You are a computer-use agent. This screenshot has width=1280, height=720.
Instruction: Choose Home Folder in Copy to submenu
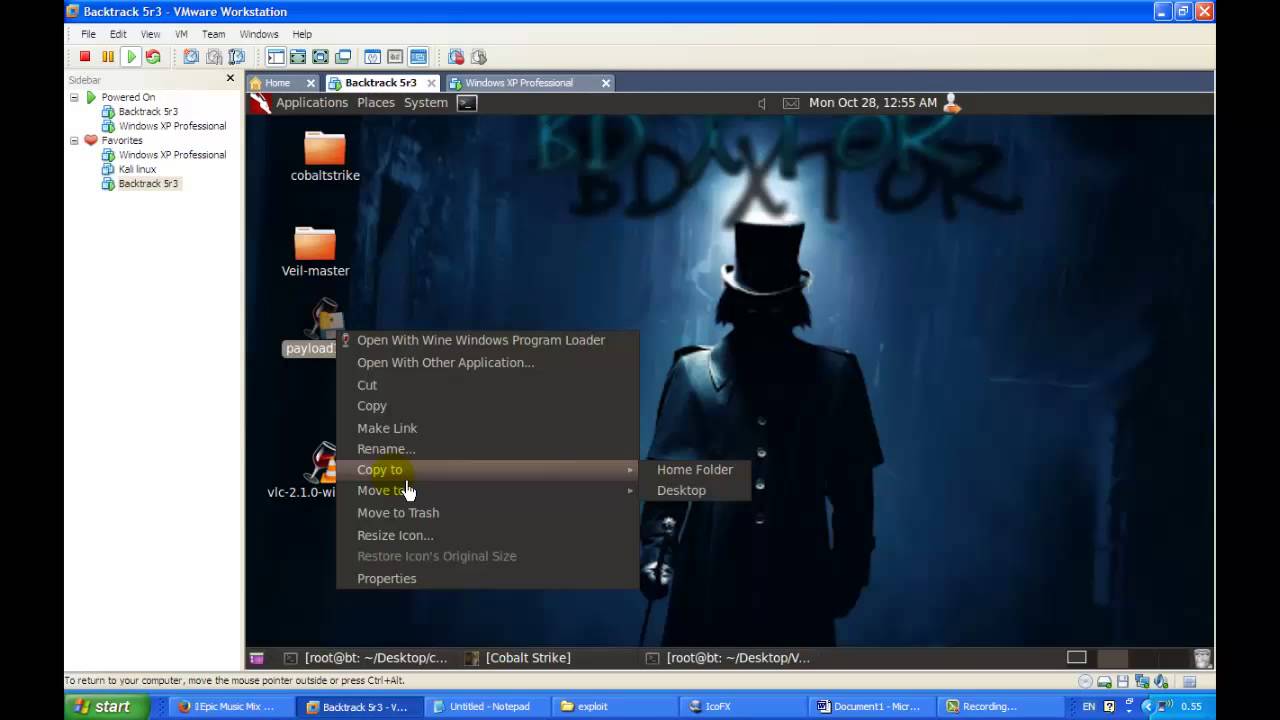pyautogui.click(x=695, y=469)
